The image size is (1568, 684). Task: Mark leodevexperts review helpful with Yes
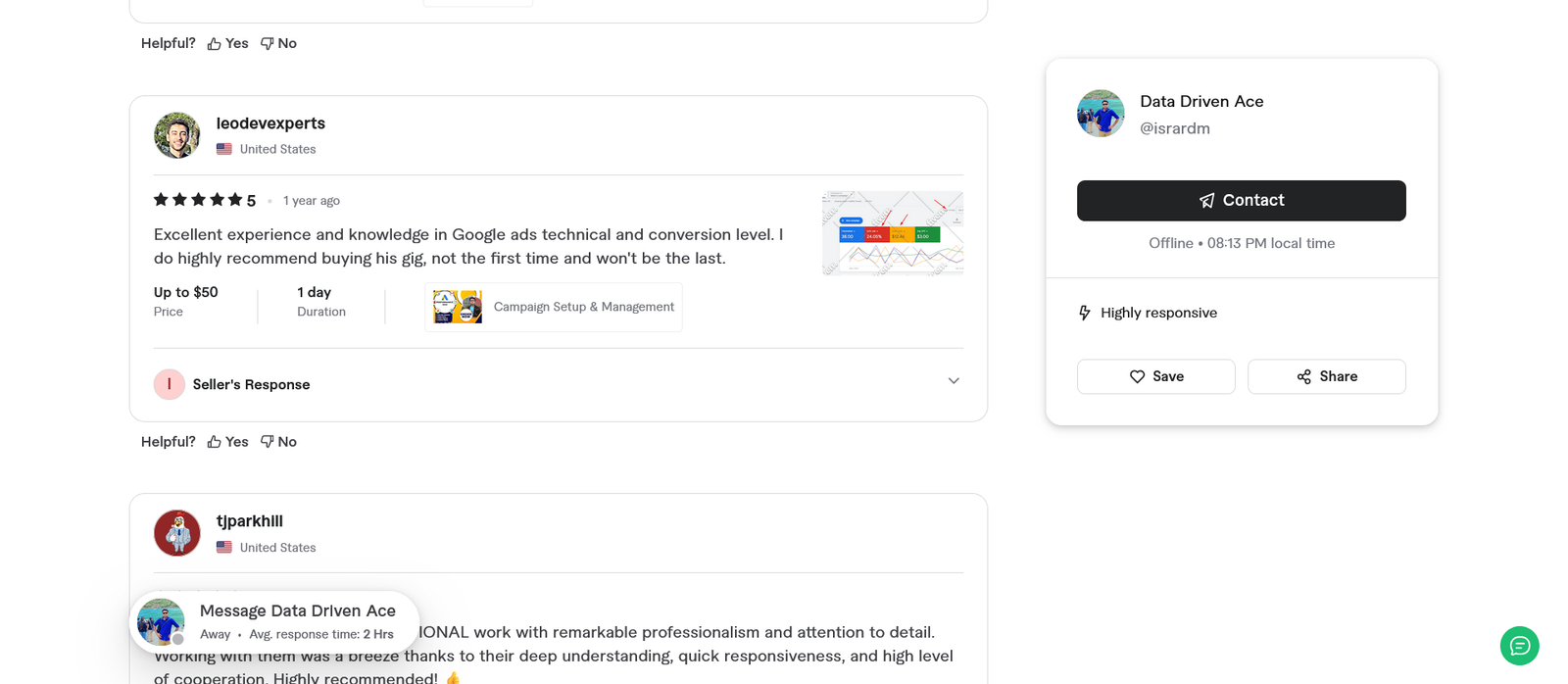[228, 442]
